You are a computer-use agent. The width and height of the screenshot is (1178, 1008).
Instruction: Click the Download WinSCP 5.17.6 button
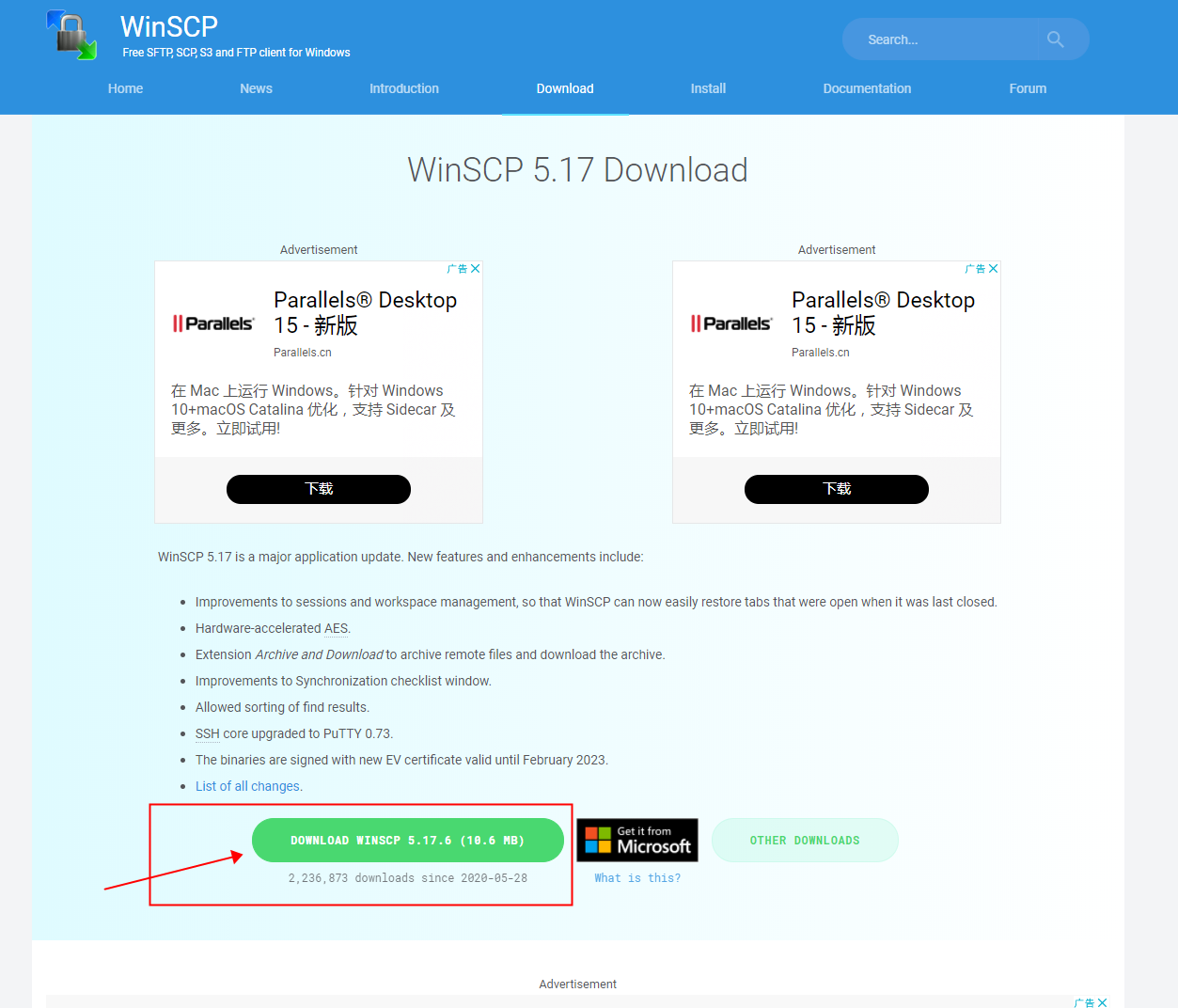coord(408,841)
